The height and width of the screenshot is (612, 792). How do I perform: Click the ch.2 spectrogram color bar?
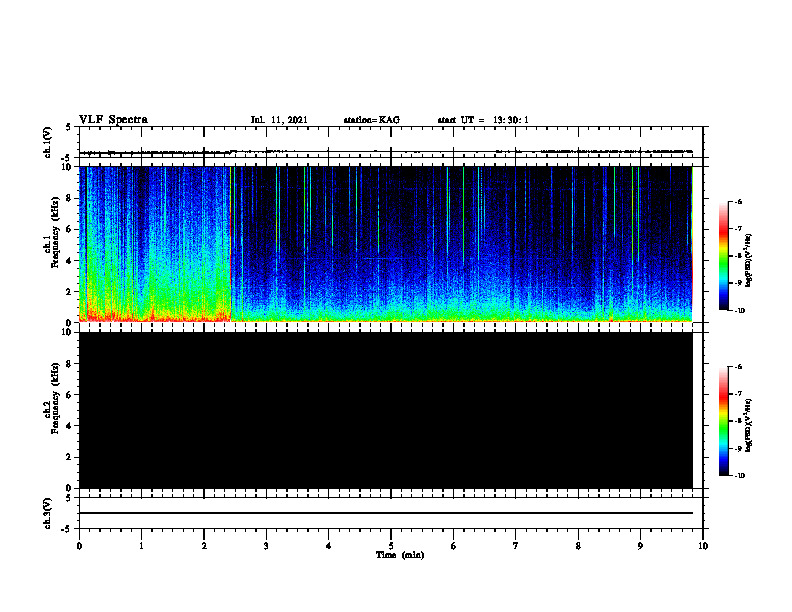pyautogui.click(x=724, y=421)
